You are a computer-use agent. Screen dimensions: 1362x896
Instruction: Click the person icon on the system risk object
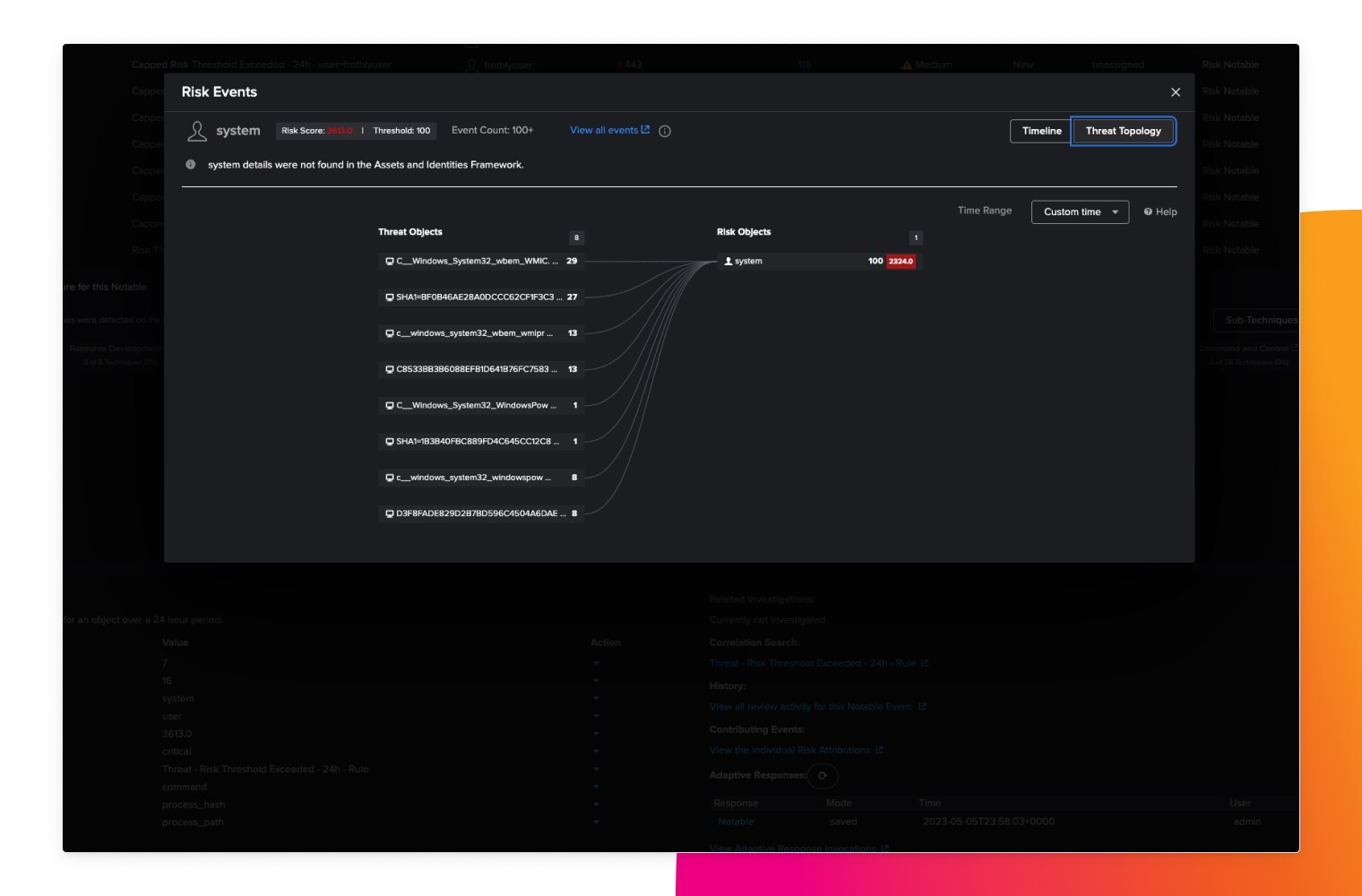pos(728,261)
